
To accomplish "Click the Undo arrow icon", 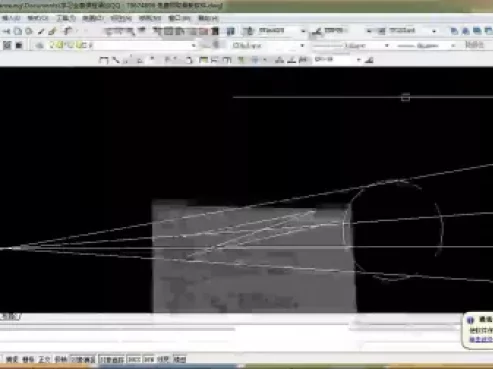I will tap(68, 31).
